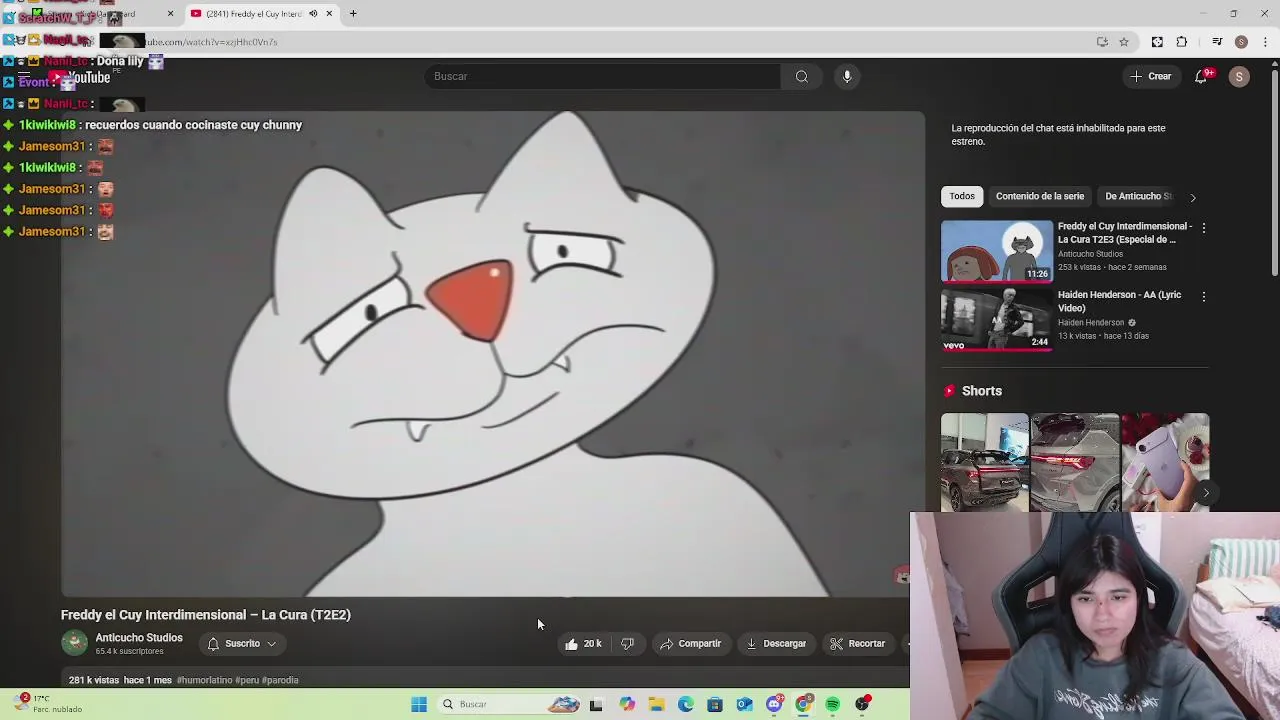Click the Anticucho Studios channel avatar
The height and width of the screenshot is (720, 1280).
coord(74,643)
